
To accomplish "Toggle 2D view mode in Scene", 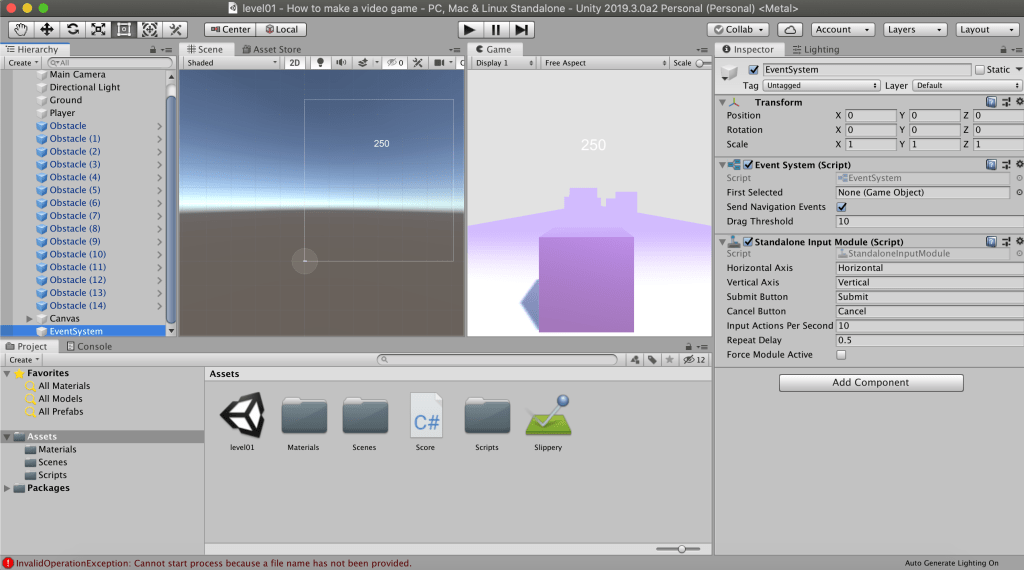I will pos(295,63).
